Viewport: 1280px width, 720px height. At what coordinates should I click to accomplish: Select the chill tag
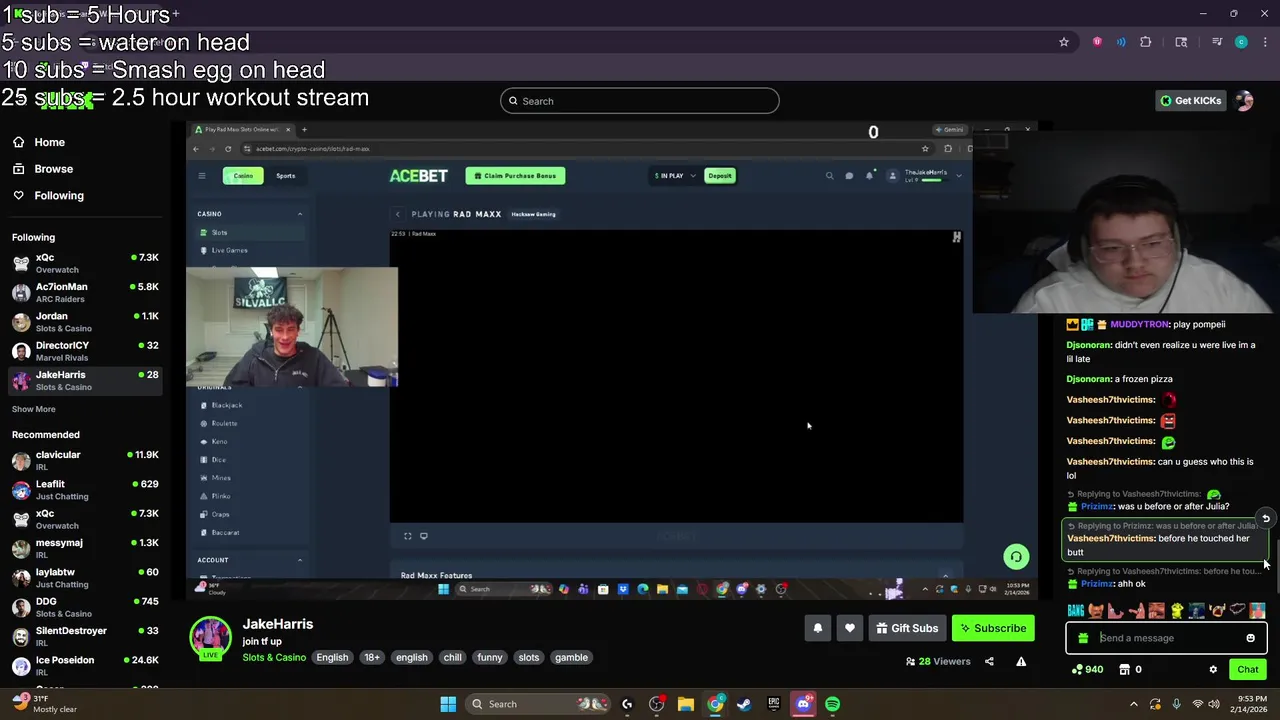pos(452,657)
